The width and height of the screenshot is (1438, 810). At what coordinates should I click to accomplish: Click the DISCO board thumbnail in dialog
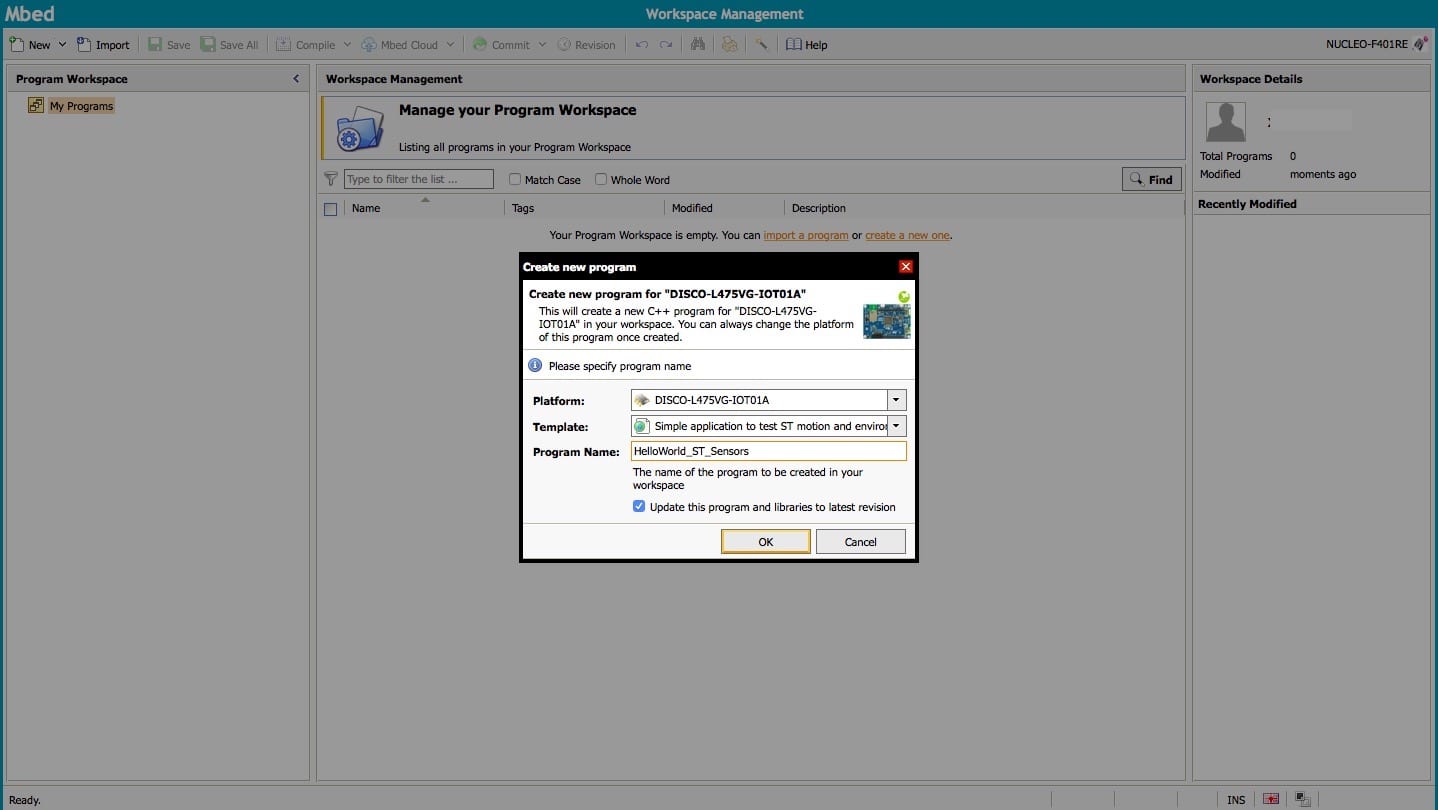click(x=886, y=321)
